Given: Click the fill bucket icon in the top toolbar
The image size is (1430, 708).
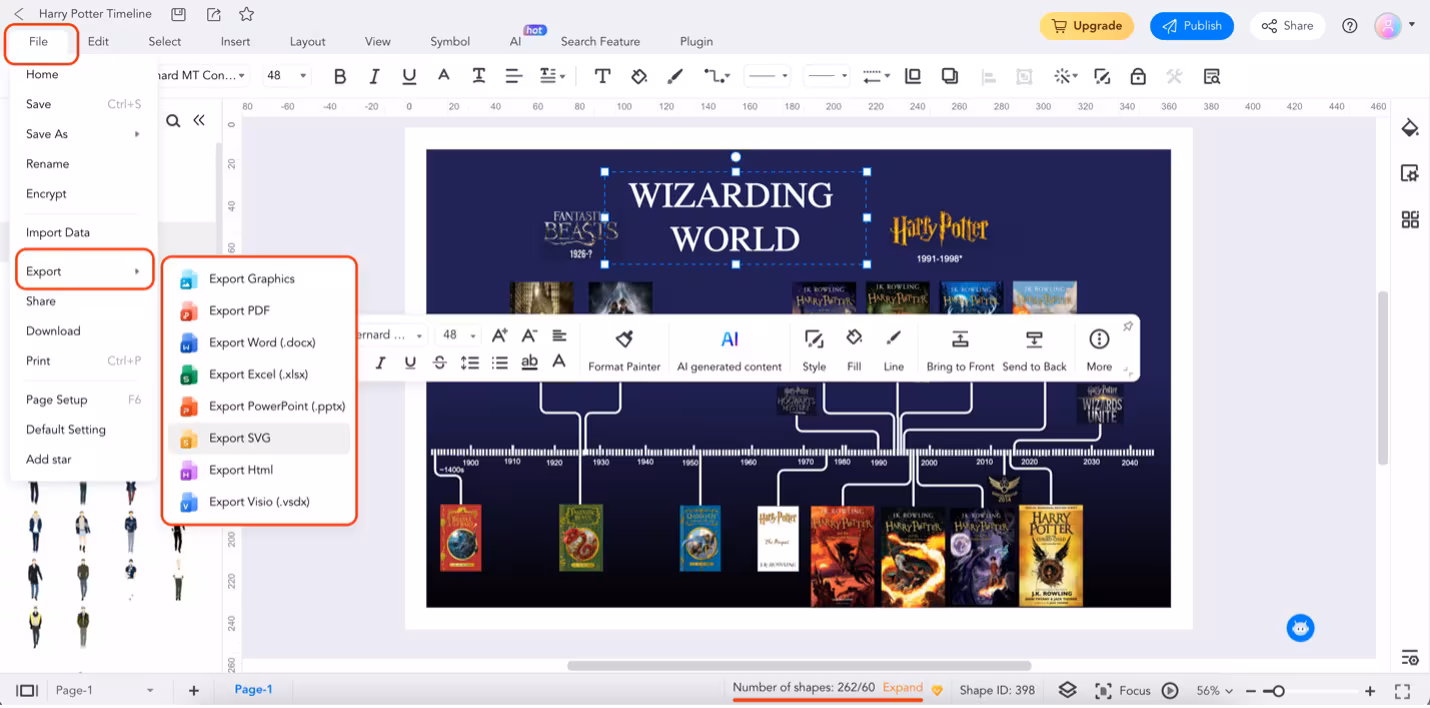Looking at the screenshot, I should pyautogui.click(x=639, y=76).
